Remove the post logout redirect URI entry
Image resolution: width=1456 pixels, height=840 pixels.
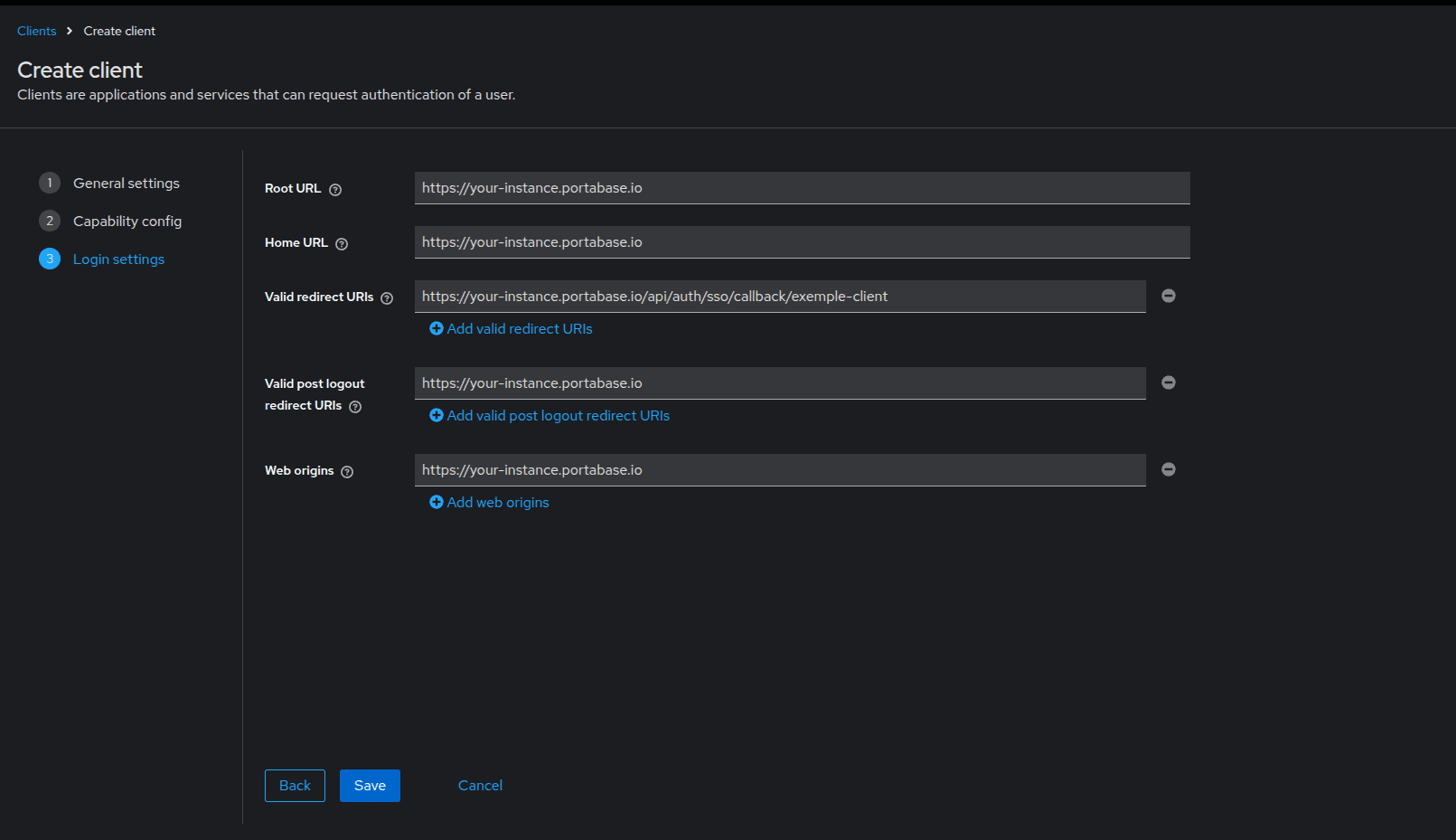coord(1168,382)
